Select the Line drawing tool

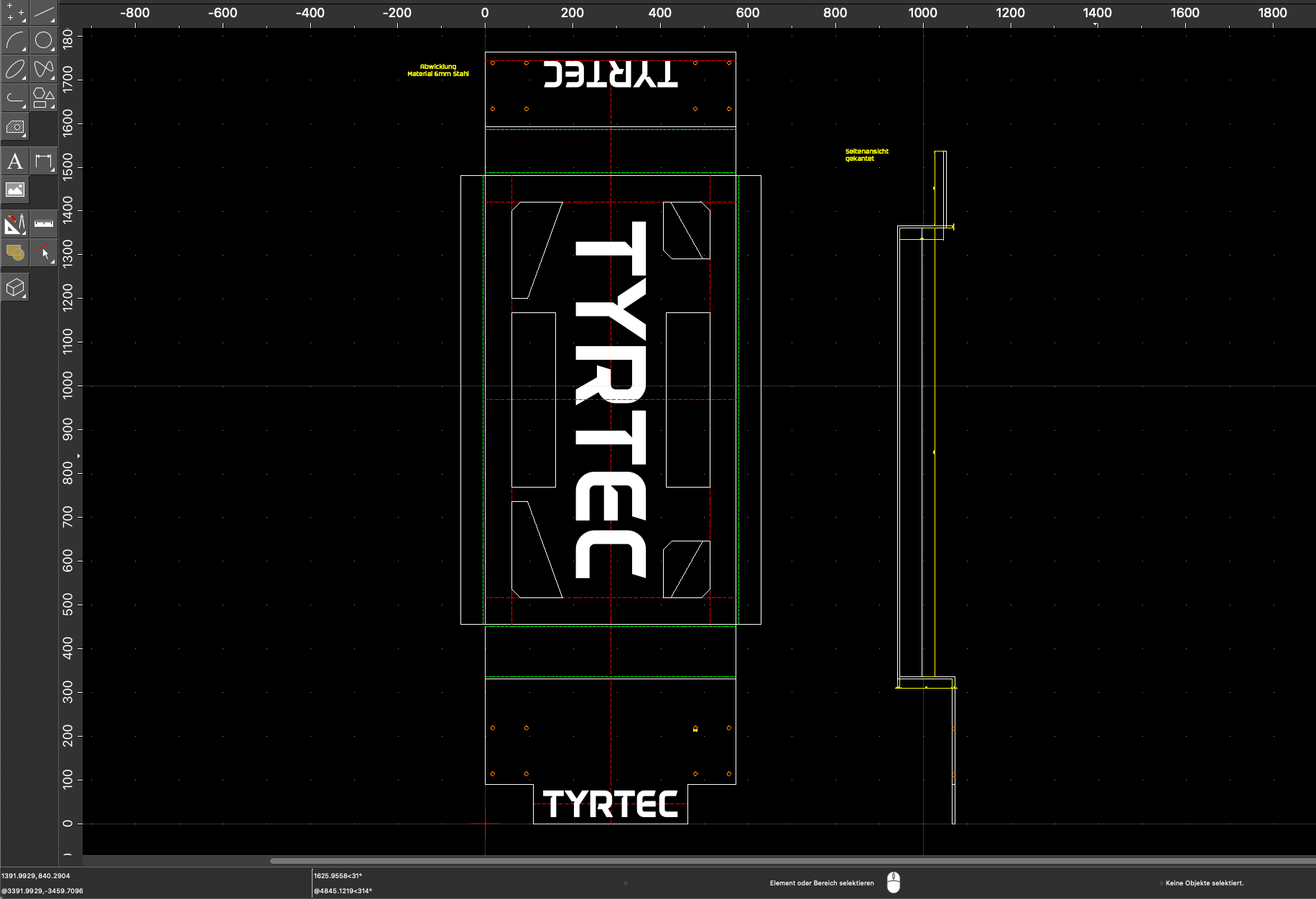[44, 11]
